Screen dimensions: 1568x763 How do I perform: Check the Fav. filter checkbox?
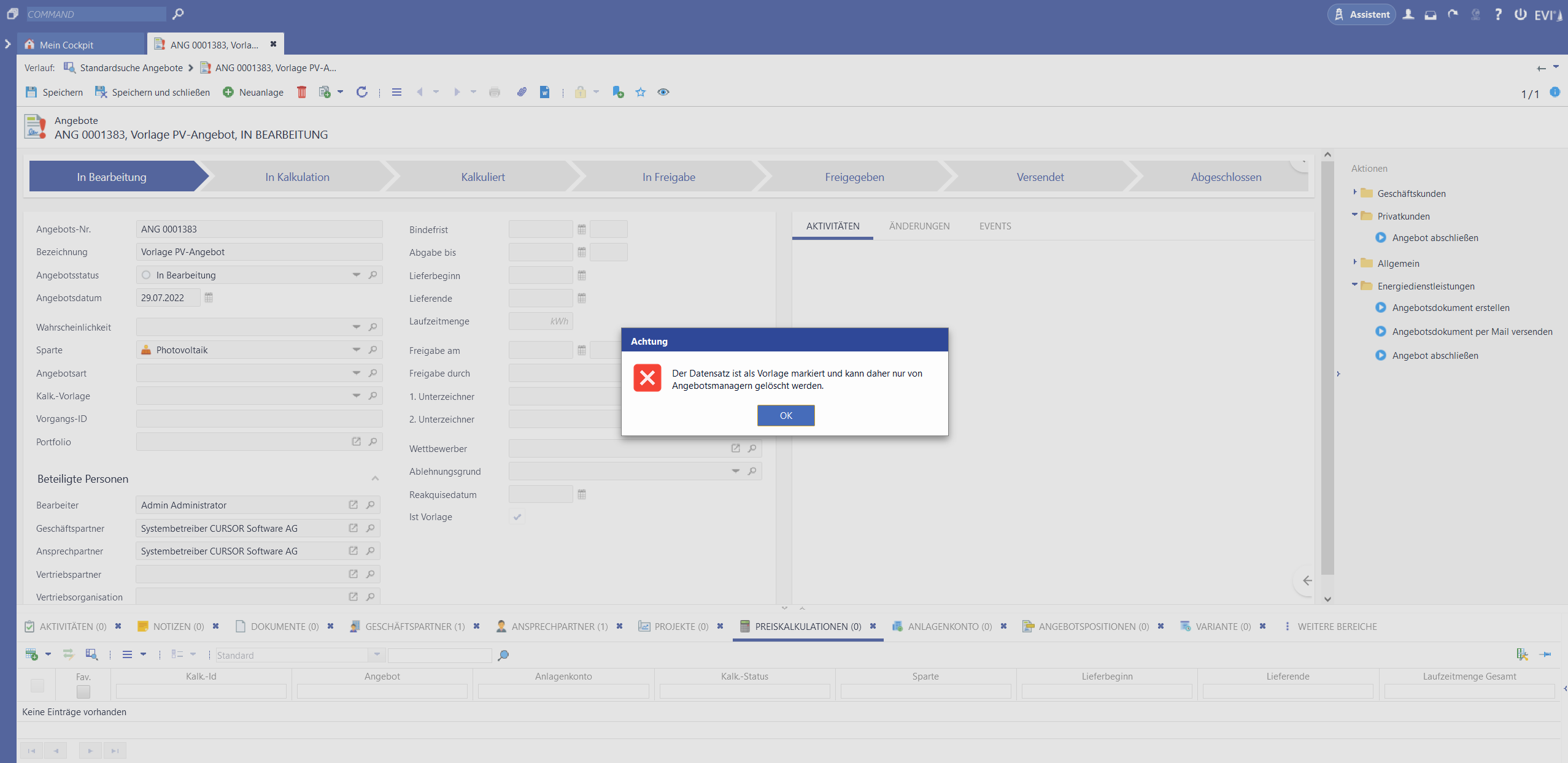tap(83, 691)
